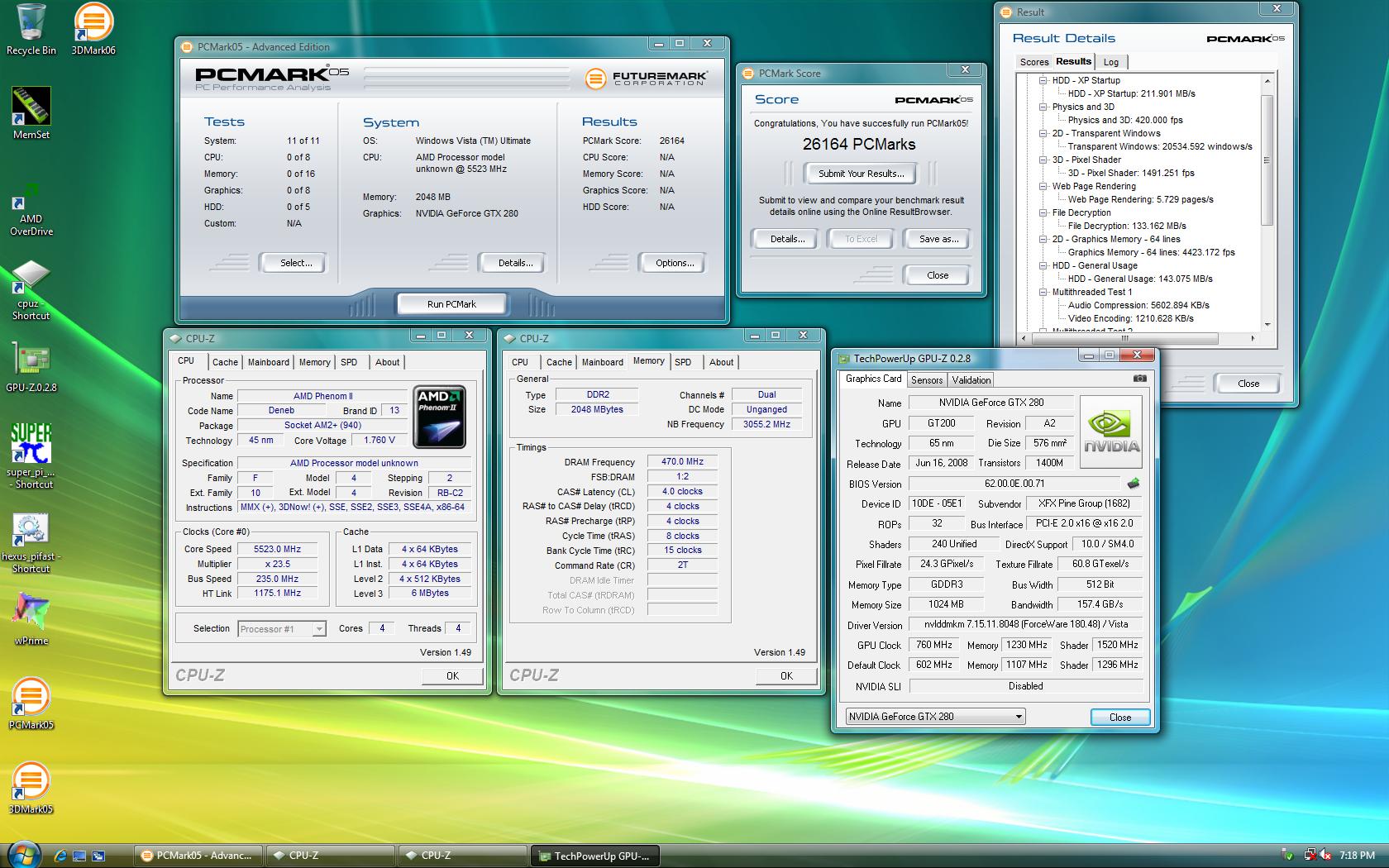Screen dimensions: 1389x868
Task: Click OK in the CPU-Z Memory window
Action: (786, 675)
